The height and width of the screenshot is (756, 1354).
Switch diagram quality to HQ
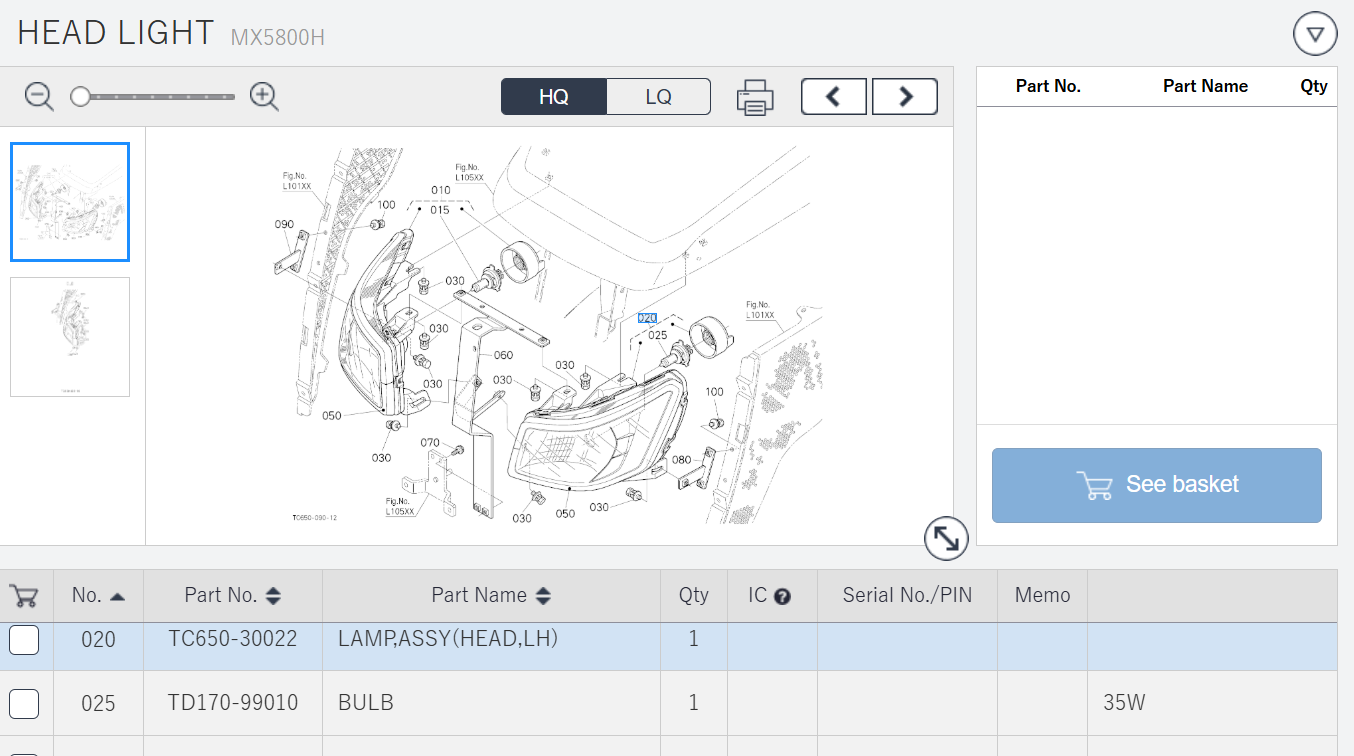[554, 97]
